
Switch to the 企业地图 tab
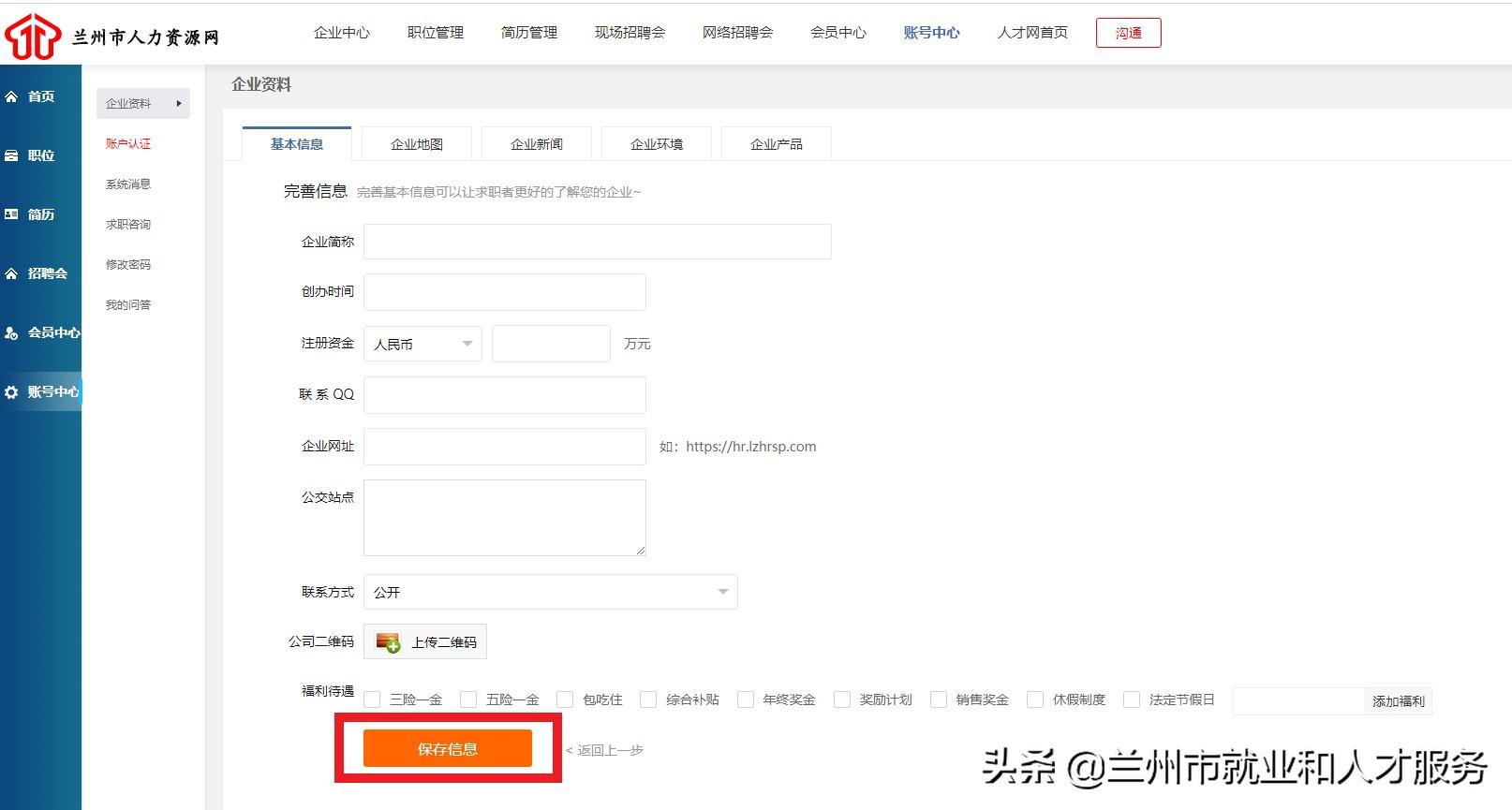coord(417,144)
